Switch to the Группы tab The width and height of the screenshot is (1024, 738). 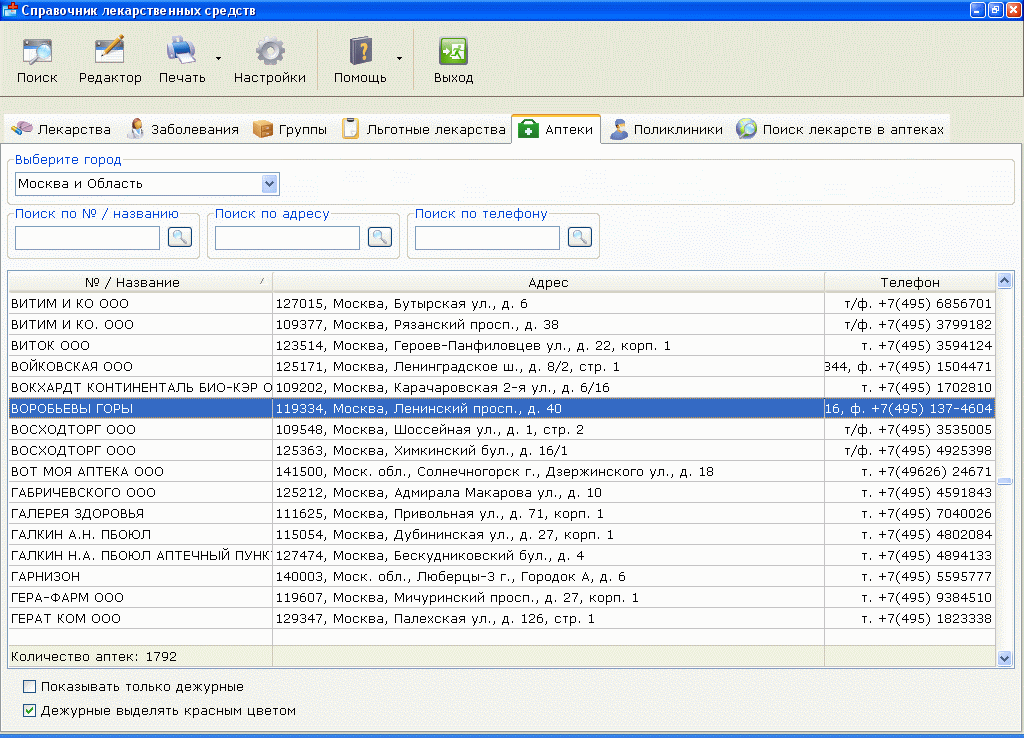[x=290, y=129]
